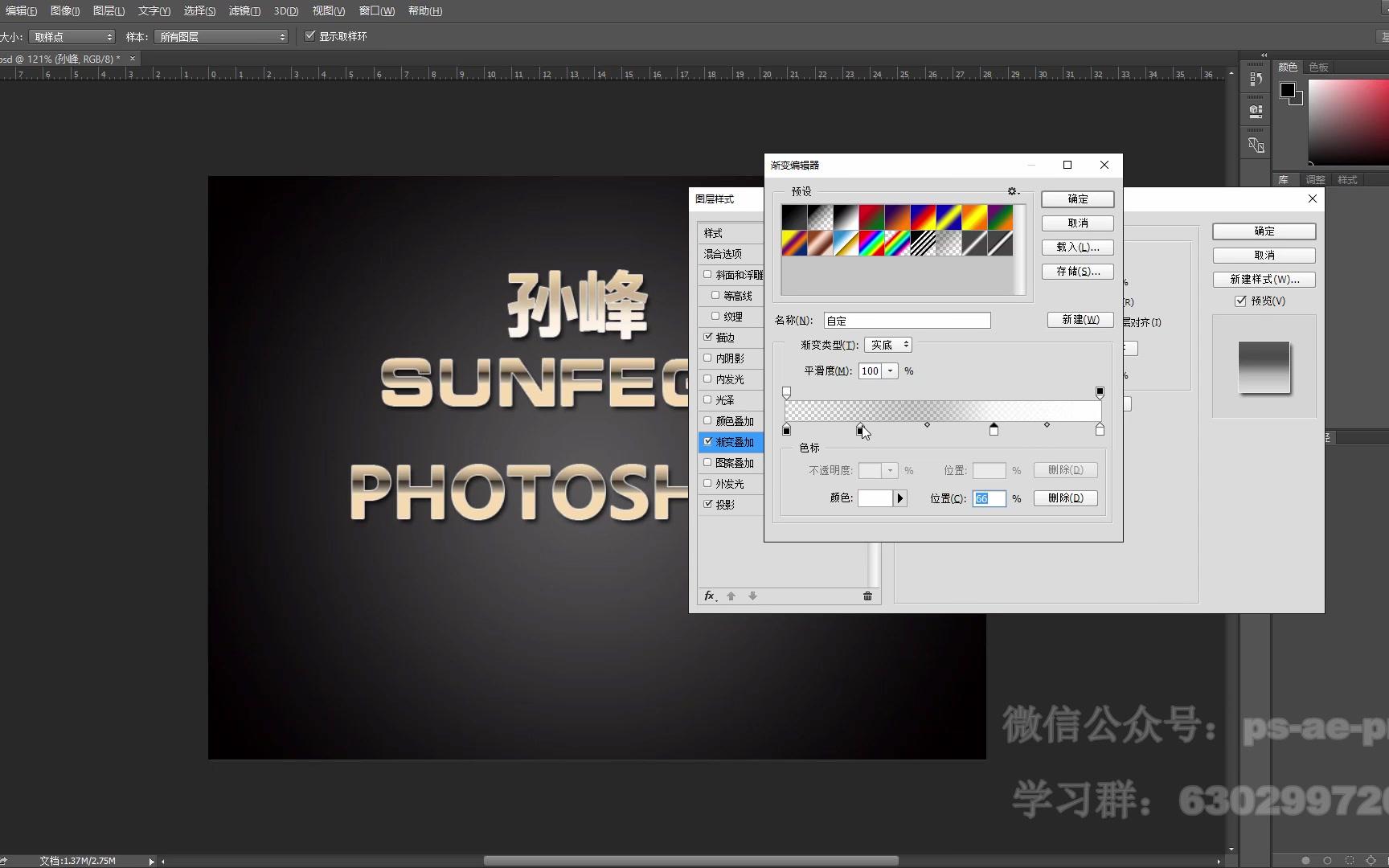
Task: Open the Smoothness percentage dropdown
Action: pos(890,371)
